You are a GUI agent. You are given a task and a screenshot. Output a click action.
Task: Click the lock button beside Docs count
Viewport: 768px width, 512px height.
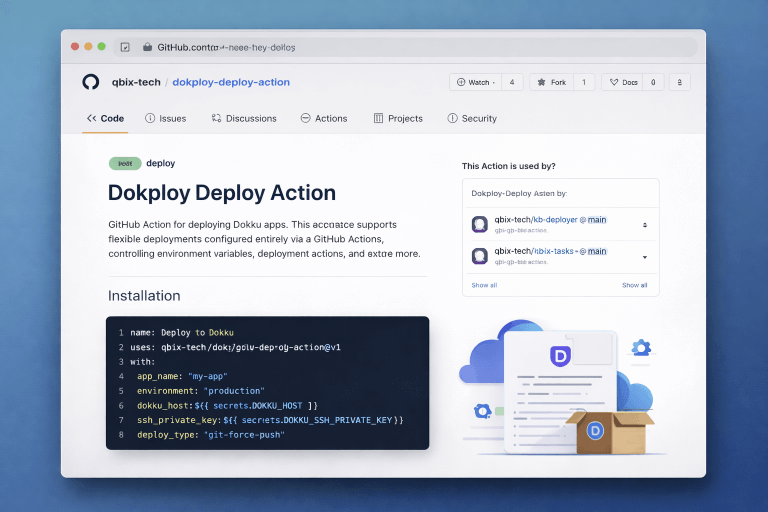680,82
